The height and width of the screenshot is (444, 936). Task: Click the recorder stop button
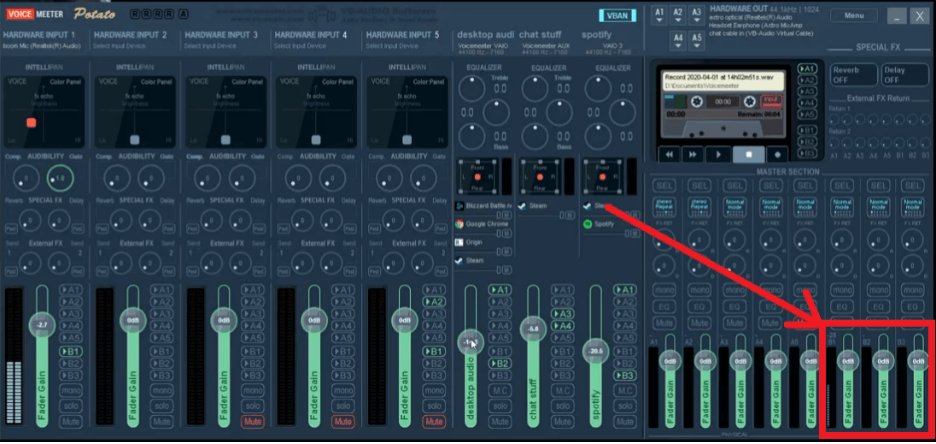pyautogui.click(x=749, y=154)
